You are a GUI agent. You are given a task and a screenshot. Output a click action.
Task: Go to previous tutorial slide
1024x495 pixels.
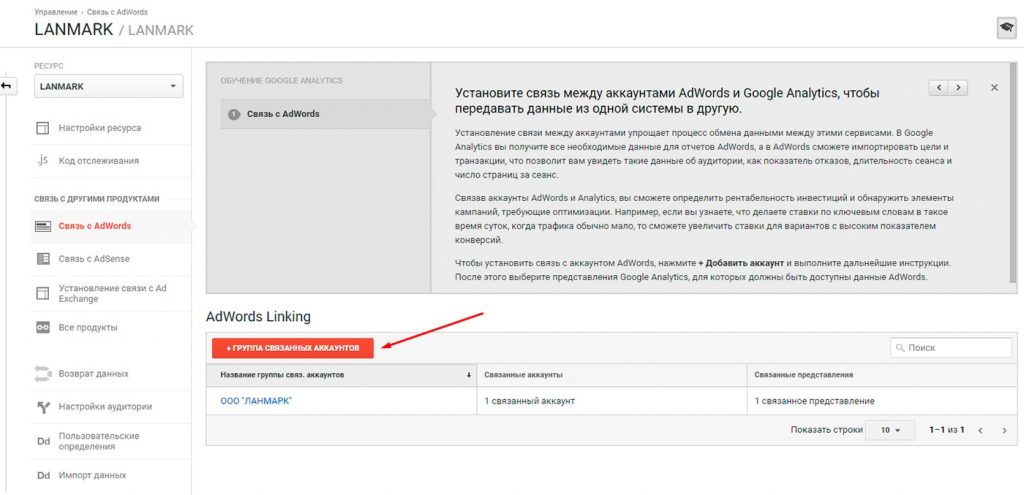938,88
